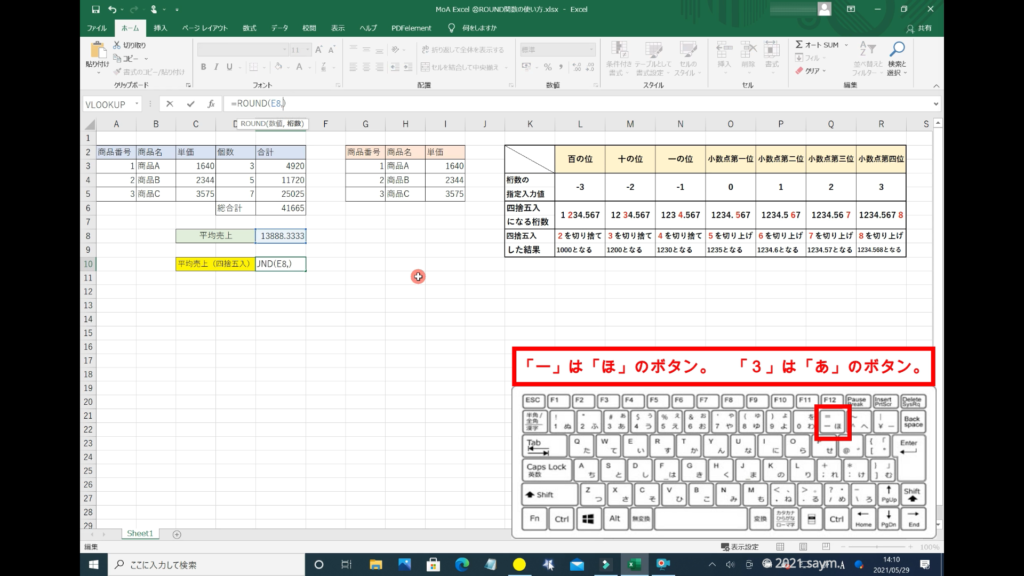
Task: Expand the formula bar with right chevron
Action: [937, 103]
